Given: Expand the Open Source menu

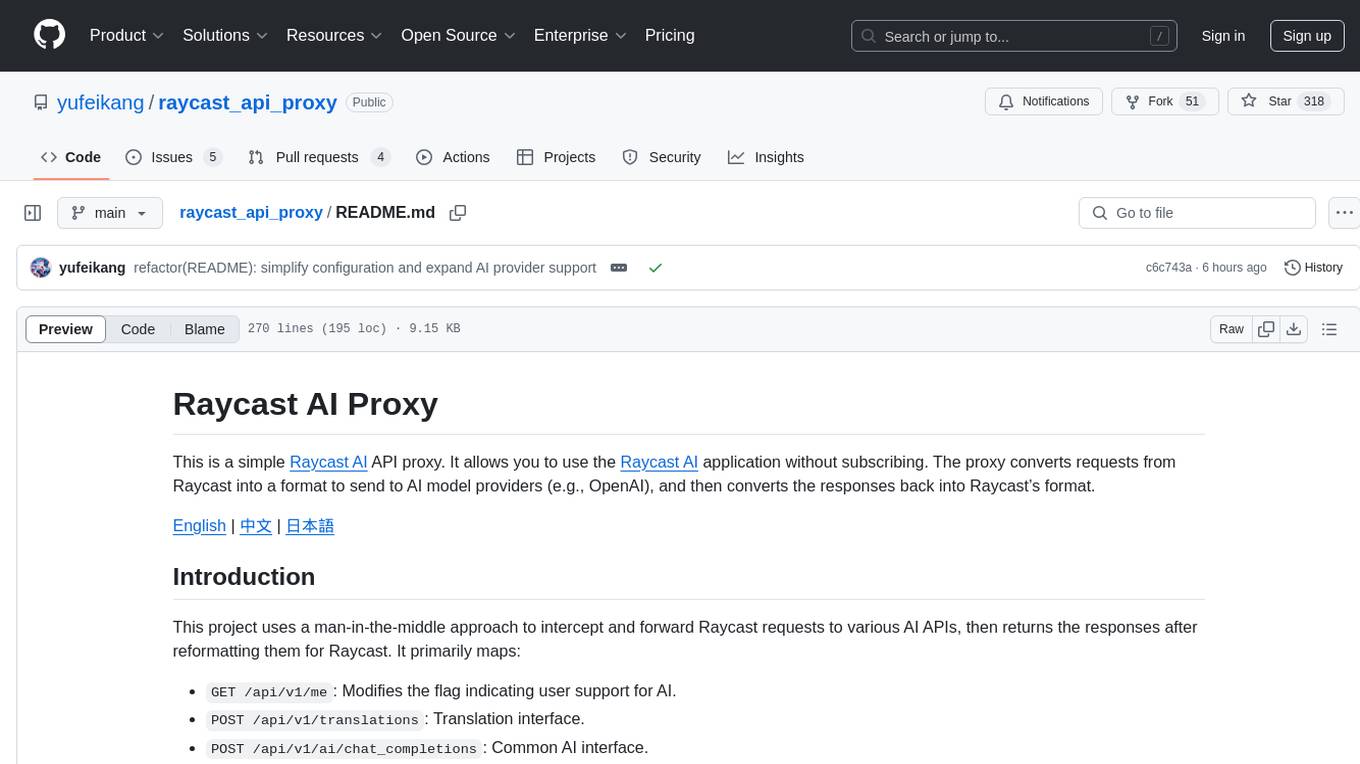Looking at the screenshot, I should pos(458,35).
